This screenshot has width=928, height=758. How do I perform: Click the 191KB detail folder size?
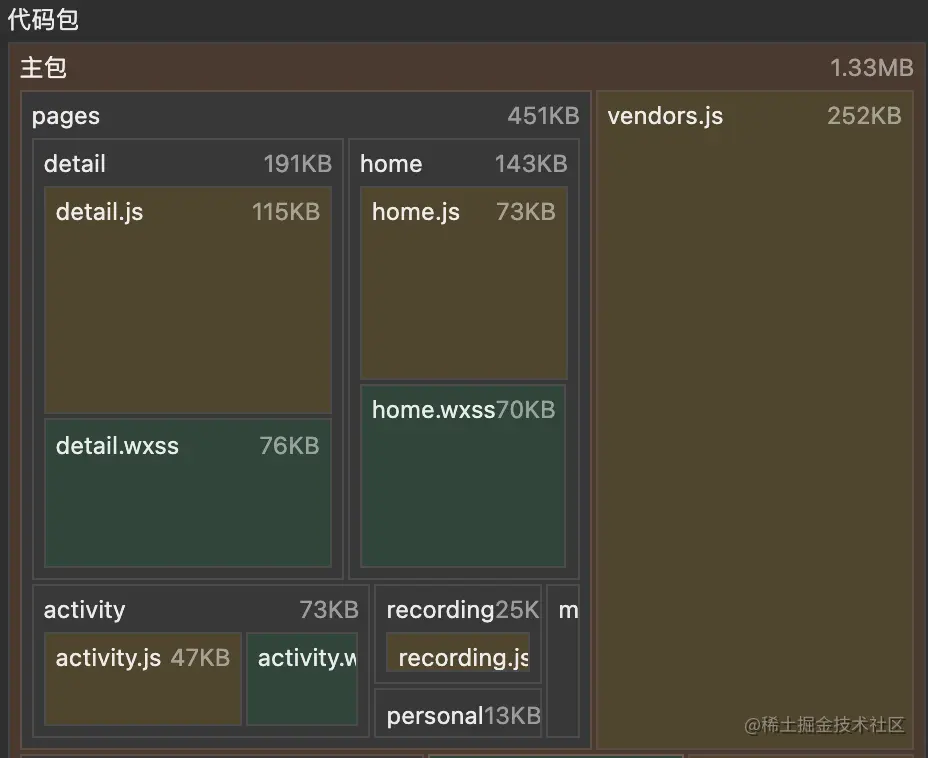(x=298, y=164)
